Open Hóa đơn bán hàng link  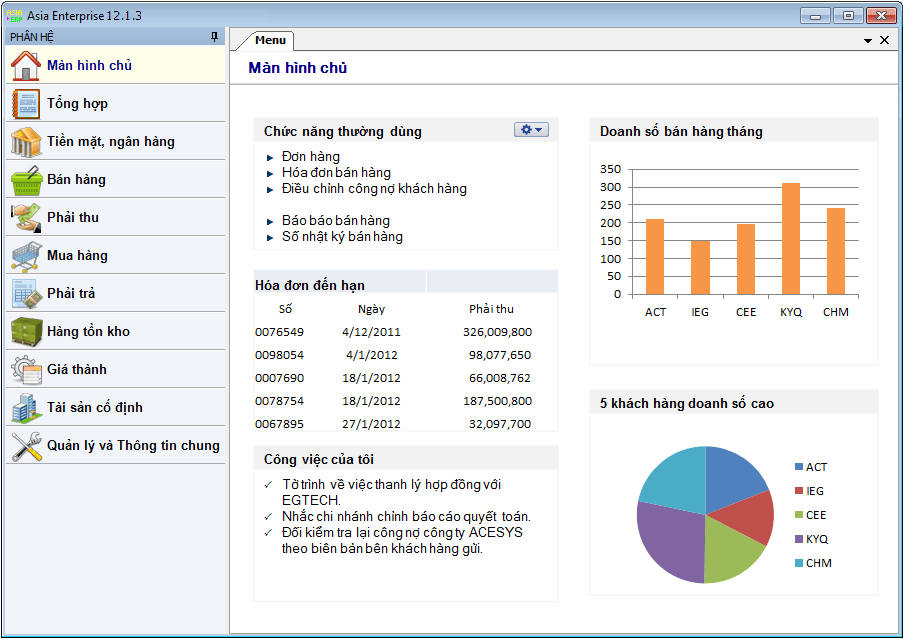pyautogui.click(x=336, y=173)
